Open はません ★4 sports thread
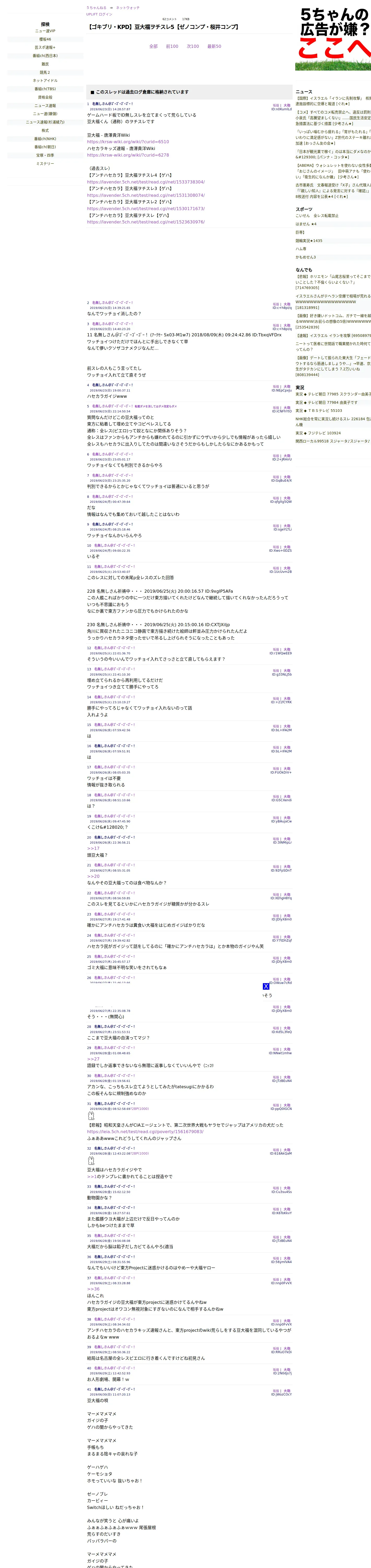 [x=306, y=224]
